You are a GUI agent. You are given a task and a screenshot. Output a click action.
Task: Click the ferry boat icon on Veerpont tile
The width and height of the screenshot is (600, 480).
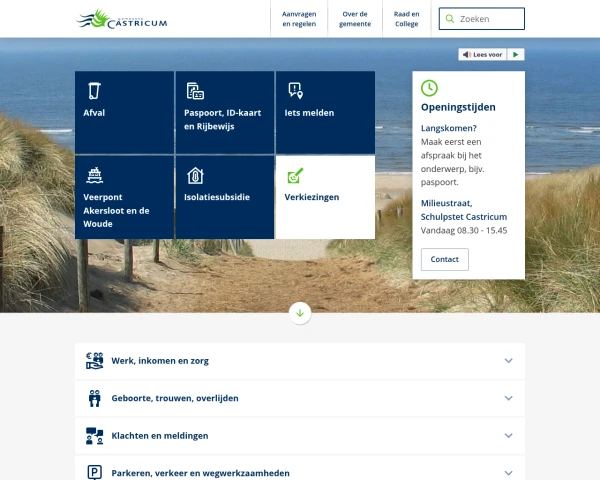(95, 175)
